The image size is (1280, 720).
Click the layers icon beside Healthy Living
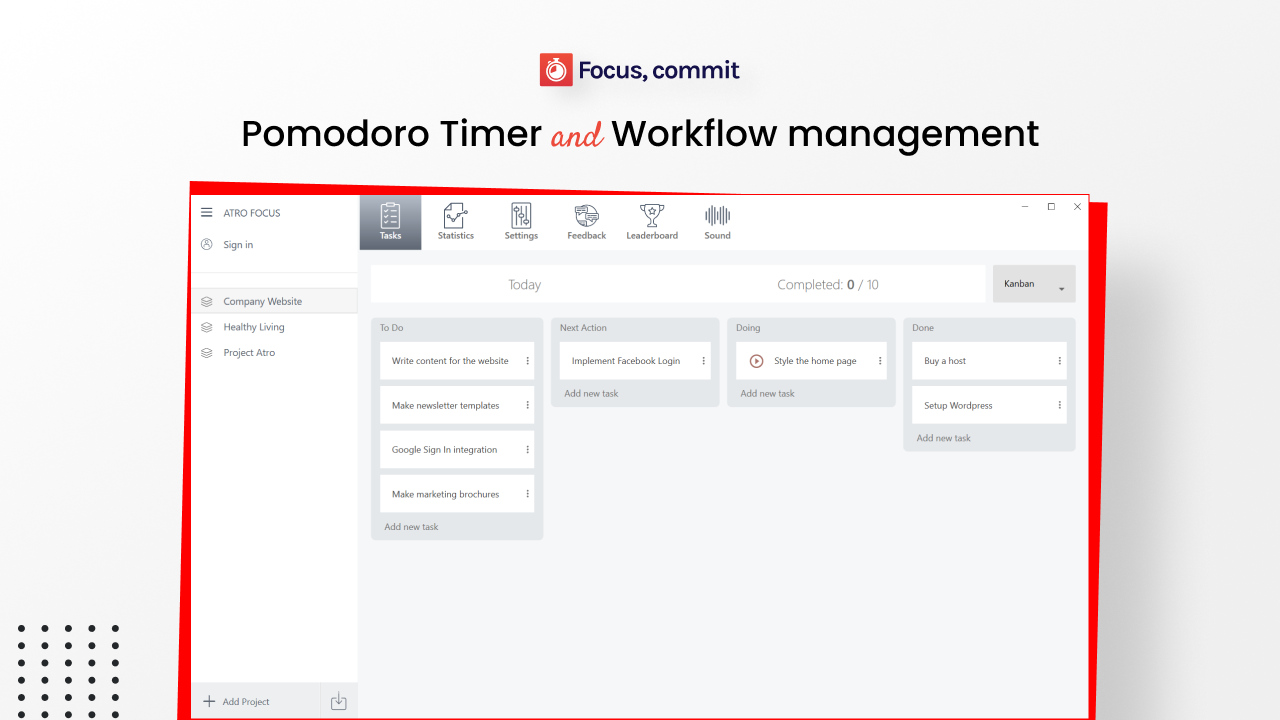[x=207, y=327]
